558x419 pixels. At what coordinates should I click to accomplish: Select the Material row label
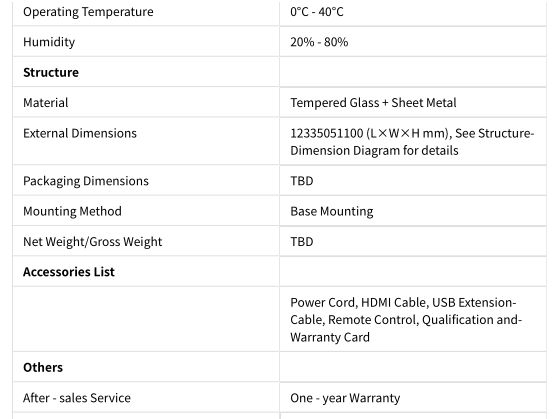point(46,103)
